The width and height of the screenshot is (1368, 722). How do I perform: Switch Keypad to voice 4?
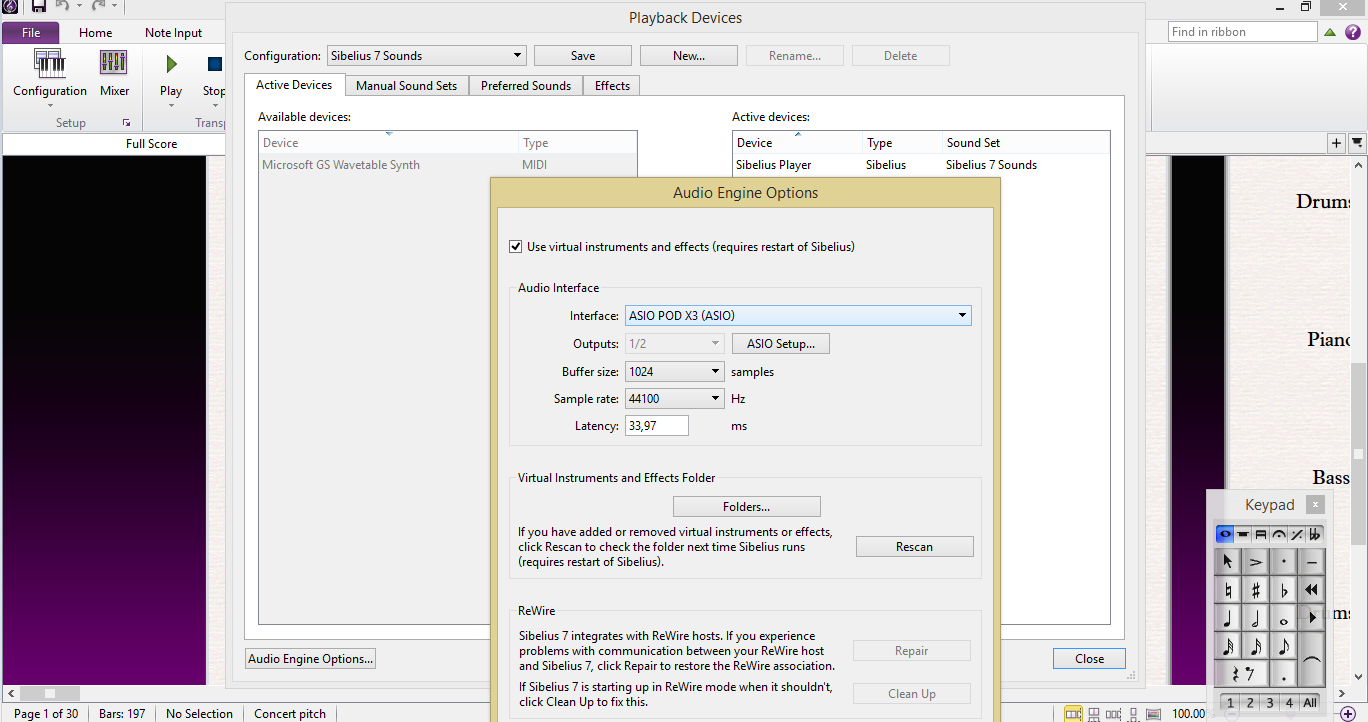pyautogui.click(x=1290, y=703)
